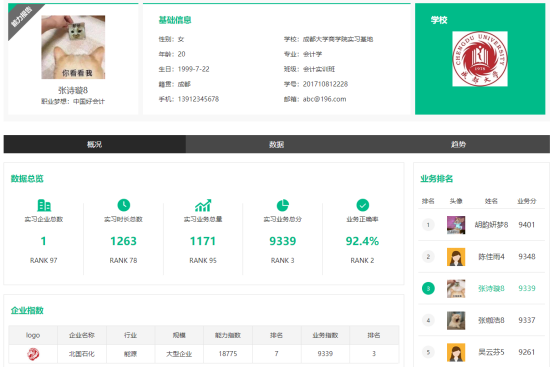Click the RANK 78 label
The height and width of the screenshot is (368, 554).
123,260
